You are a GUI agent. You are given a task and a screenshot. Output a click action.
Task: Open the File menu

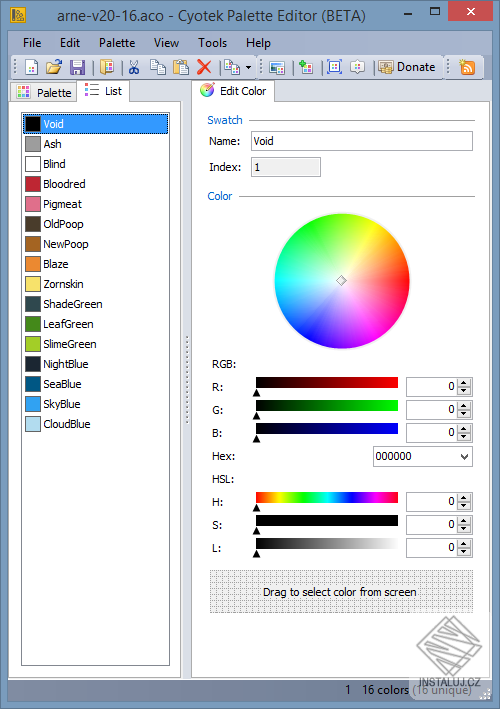[32, 43]
